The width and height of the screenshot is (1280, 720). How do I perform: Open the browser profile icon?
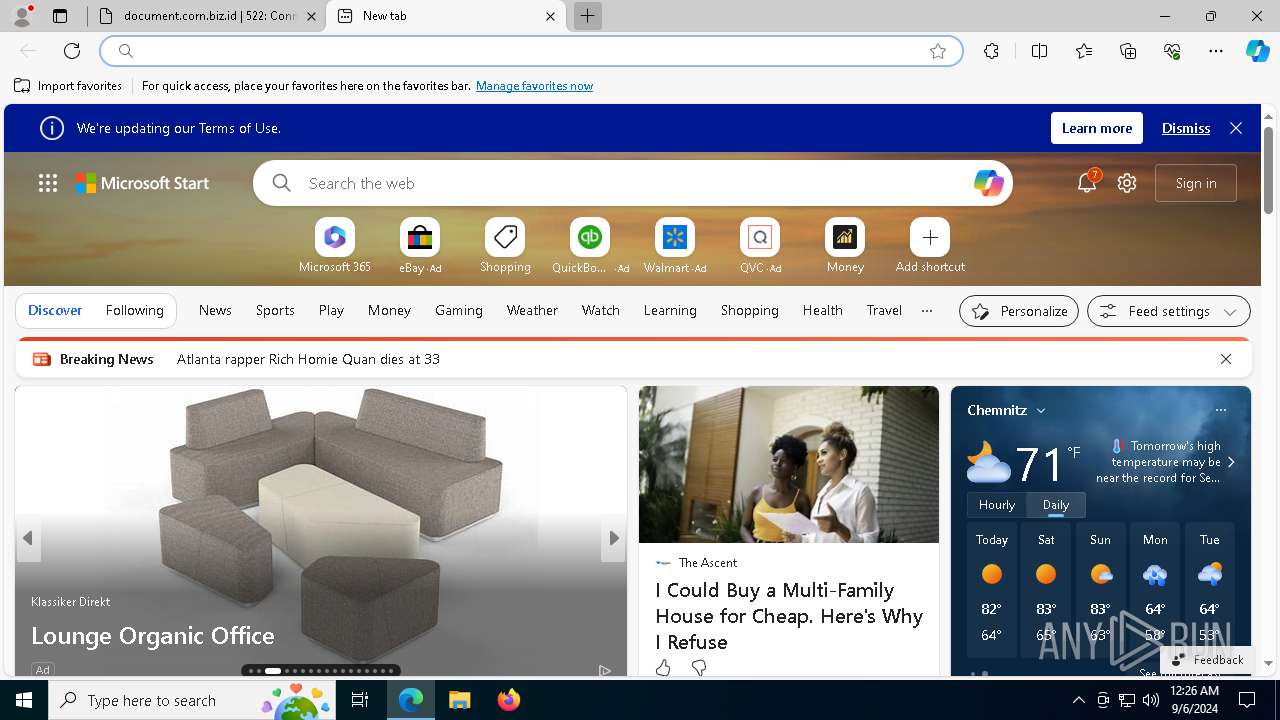(x=22, y=16)
